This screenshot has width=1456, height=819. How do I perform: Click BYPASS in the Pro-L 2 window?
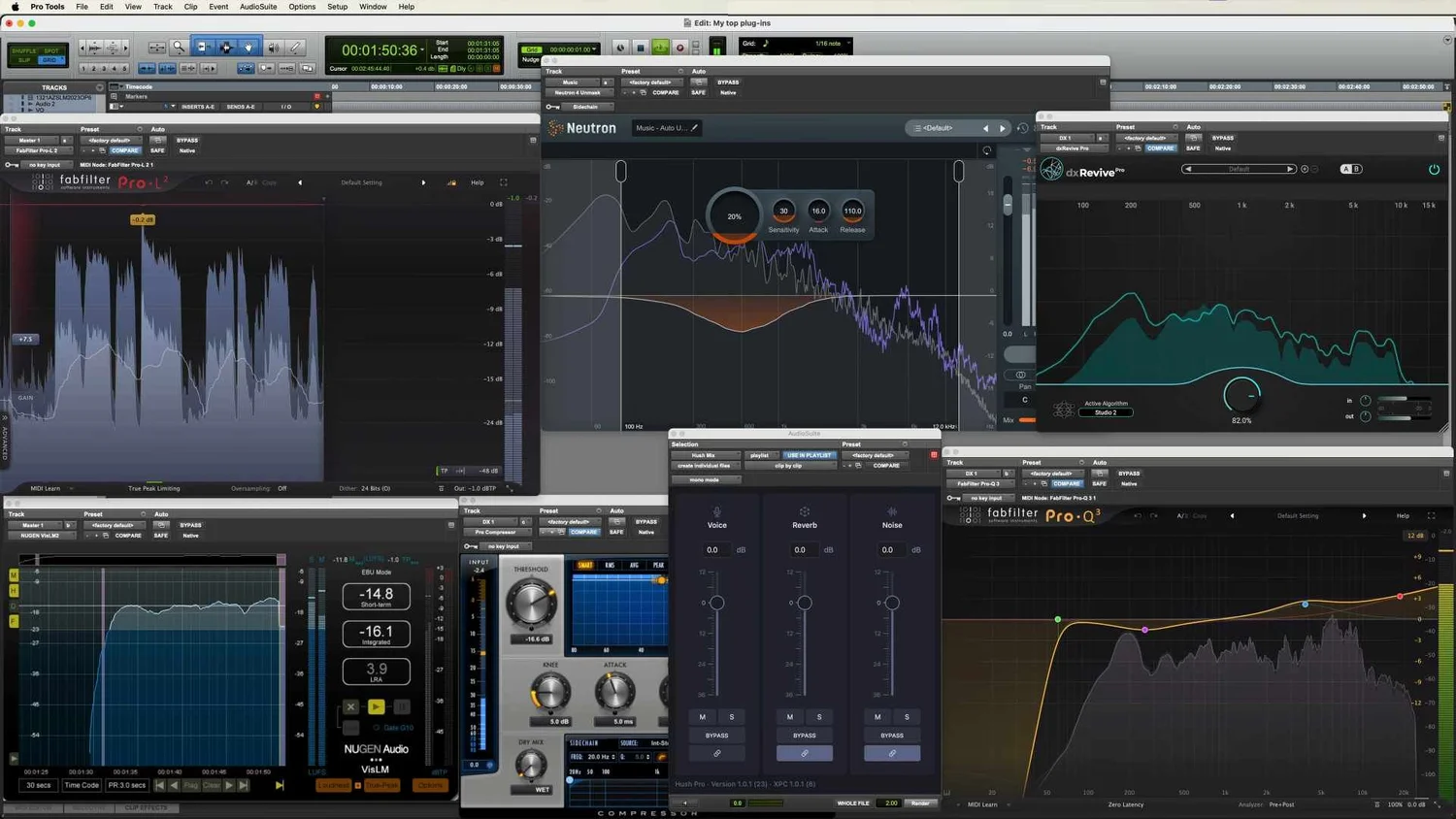[187, 140]
